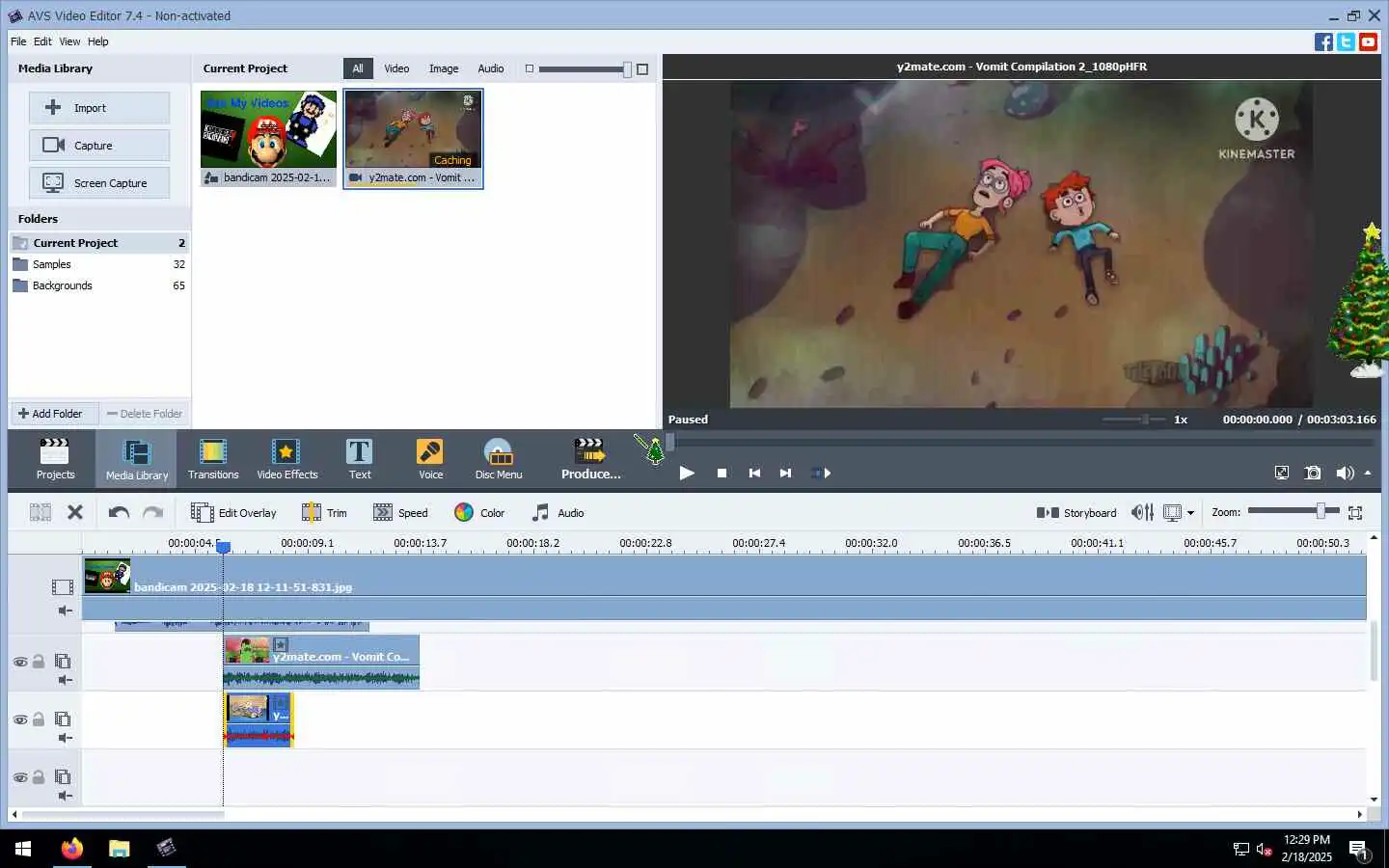Open the Help menu
Screen dimensions: 1389x868
click(x=97, y=41)
